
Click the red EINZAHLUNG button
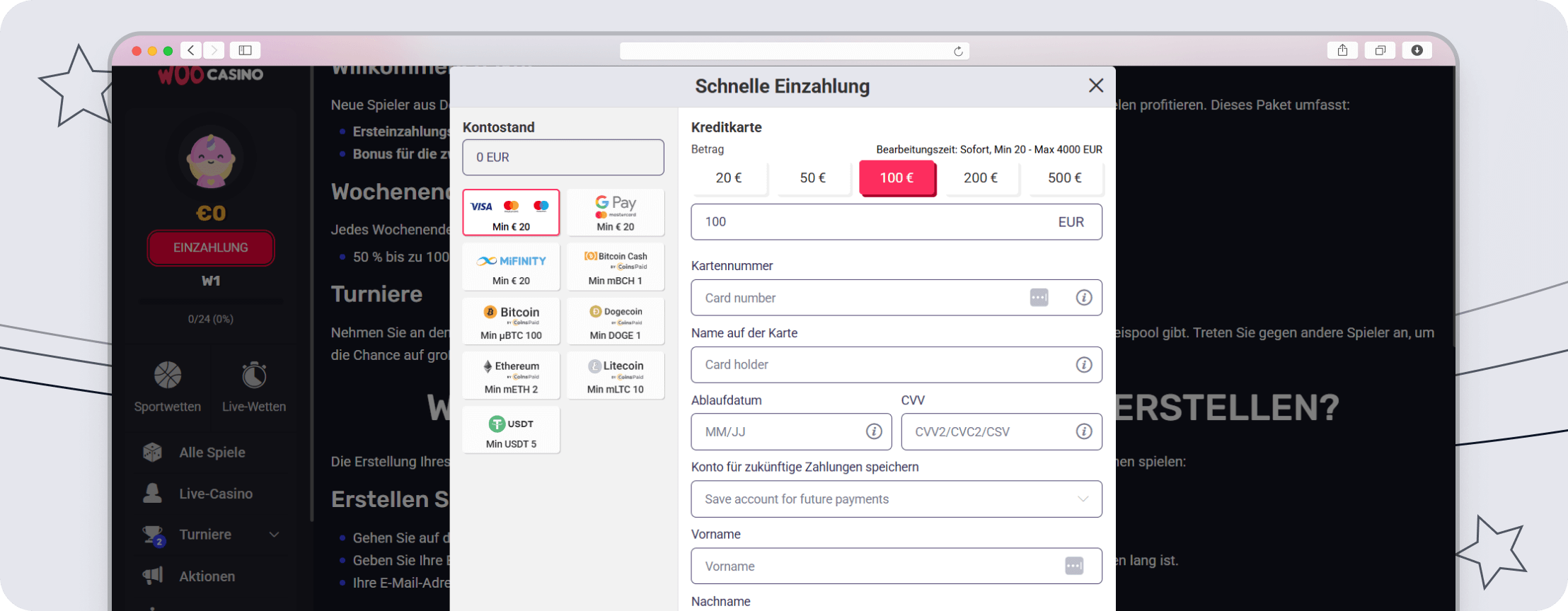pos(211,248)
